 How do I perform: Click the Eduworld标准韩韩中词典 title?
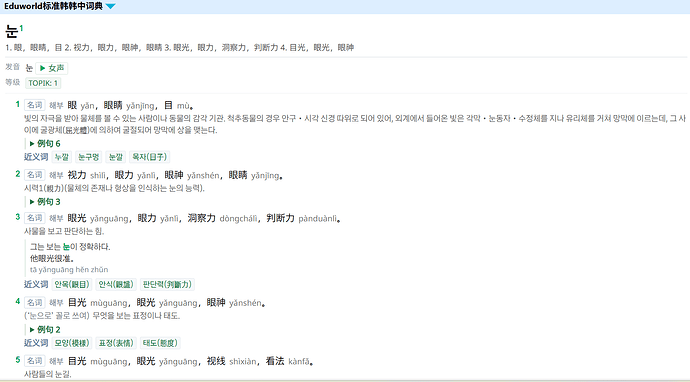[x=53, y=6]
